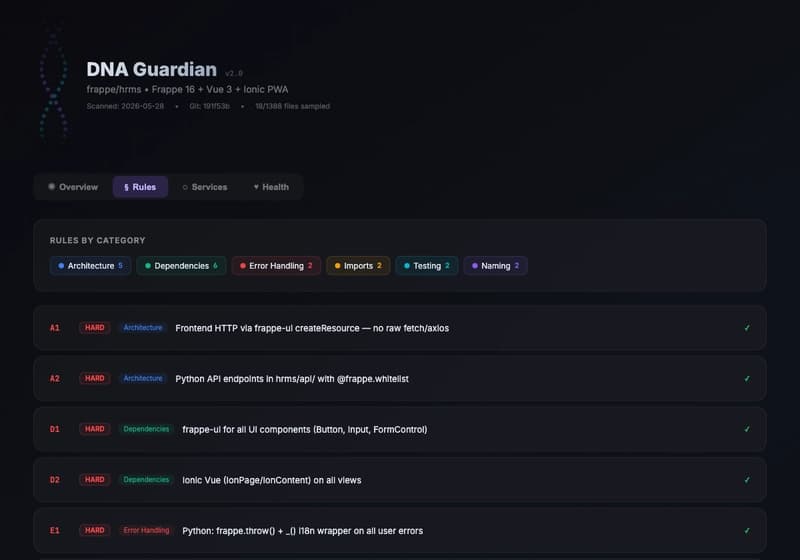The image size is (800, 560).
Task: Filter by Architecture category chip
Action: [x=90, y=266]
